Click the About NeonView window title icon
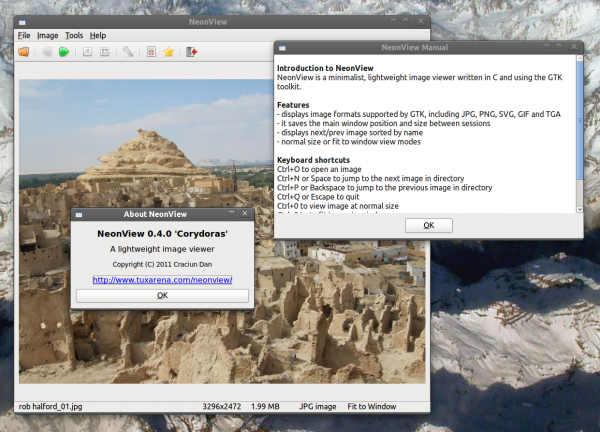The image size is (600, 432). click(79, 215)
